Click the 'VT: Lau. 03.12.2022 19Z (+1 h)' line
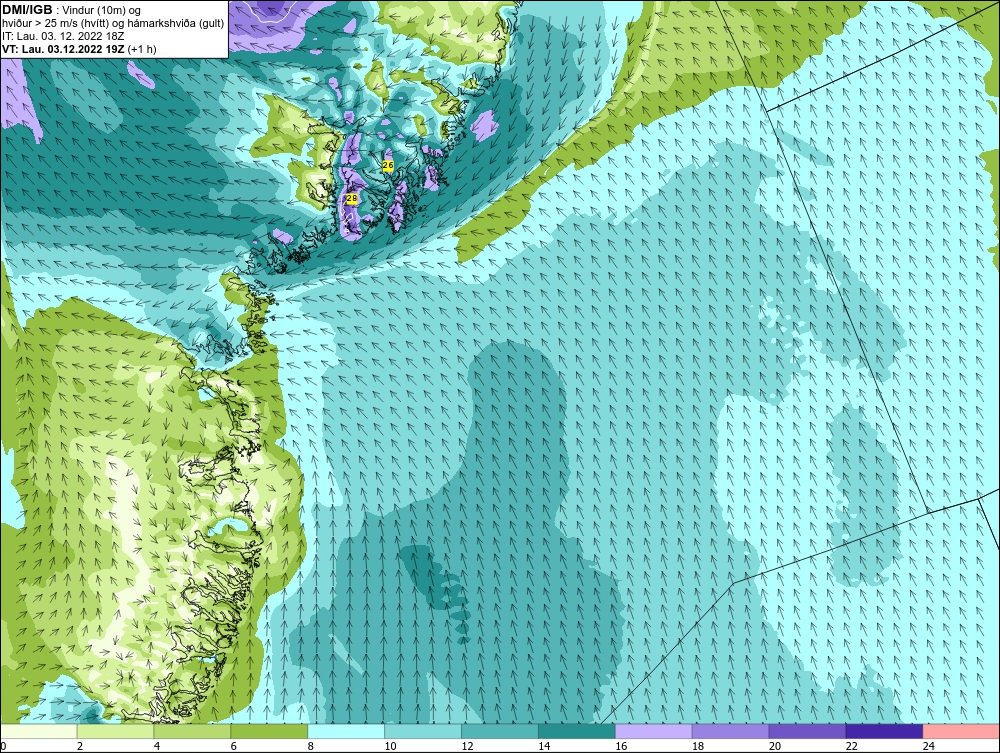This screenshot has height=753, width=1000. point(79,49)
